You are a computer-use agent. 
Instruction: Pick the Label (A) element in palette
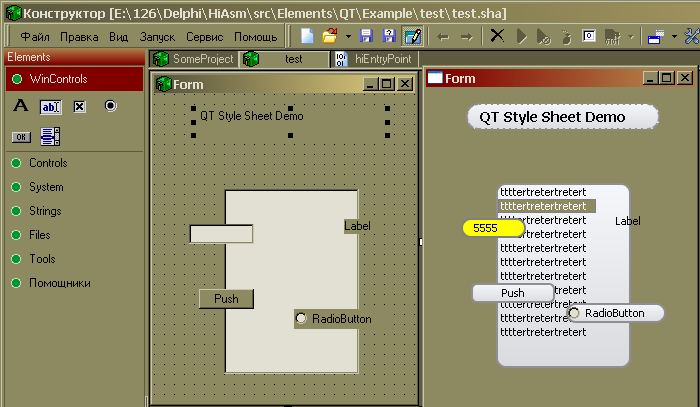click(x=20, y=106)
